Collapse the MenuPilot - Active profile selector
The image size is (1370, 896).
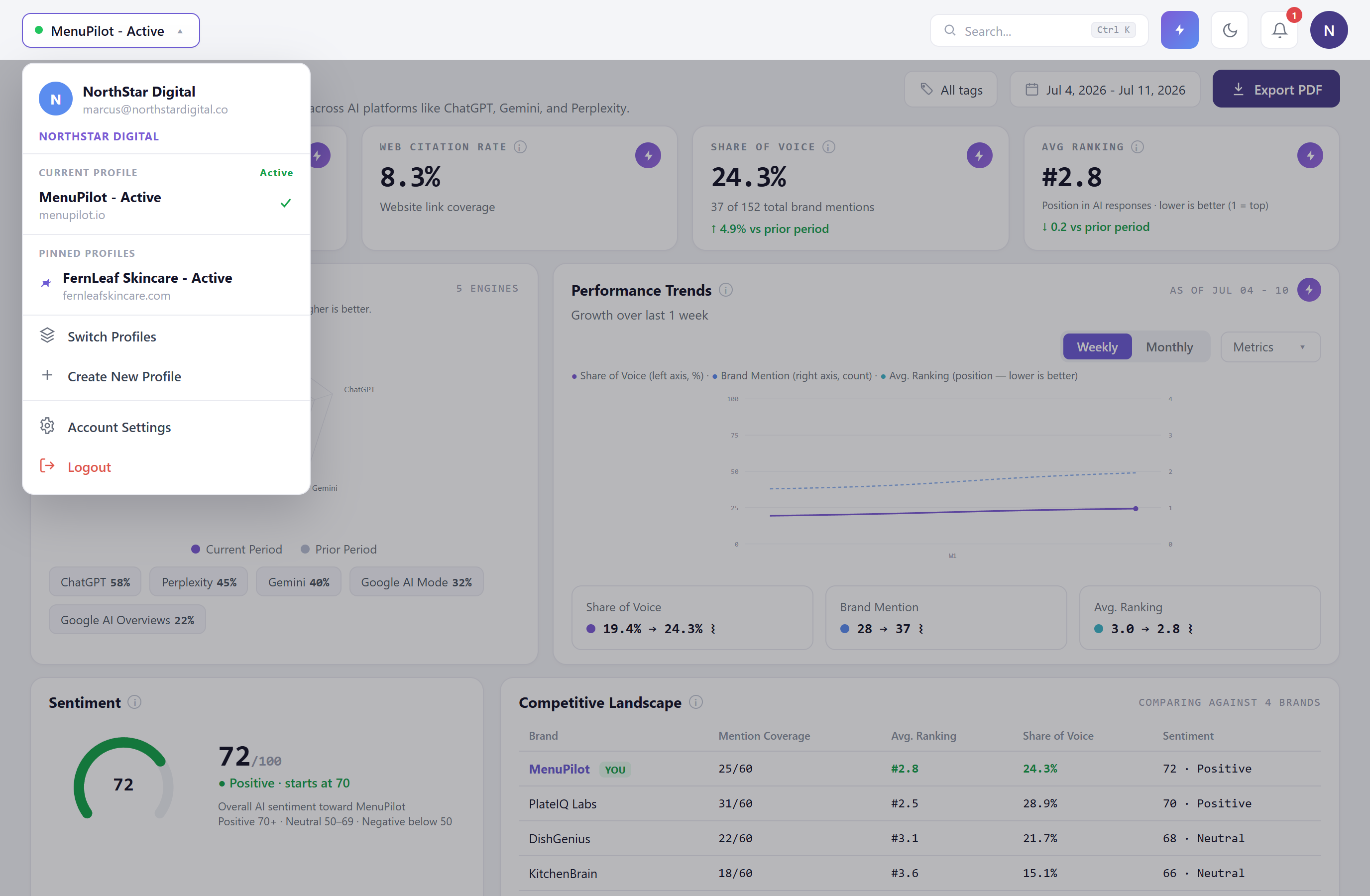[111, 30]
